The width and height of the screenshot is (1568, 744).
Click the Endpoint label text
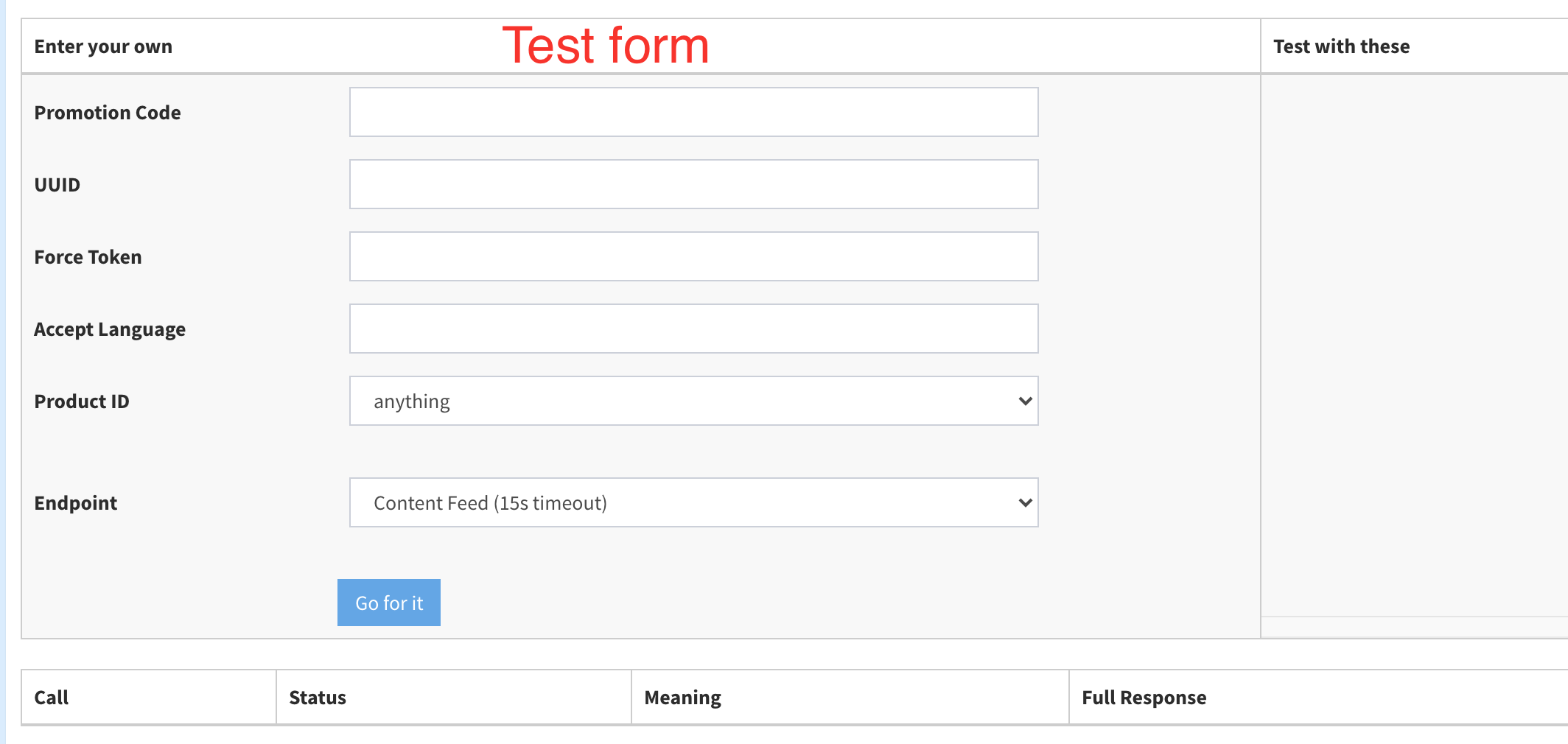(75, 503)
